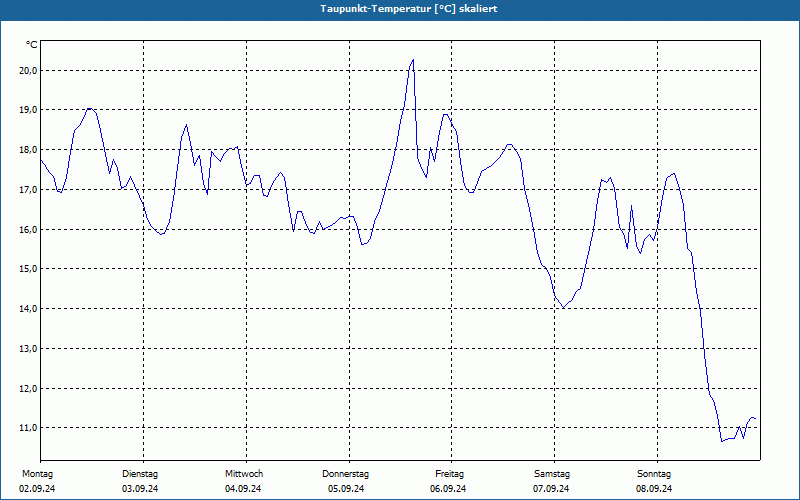Click the date 07.09.24
800x500 pixels.
(551, 489)
